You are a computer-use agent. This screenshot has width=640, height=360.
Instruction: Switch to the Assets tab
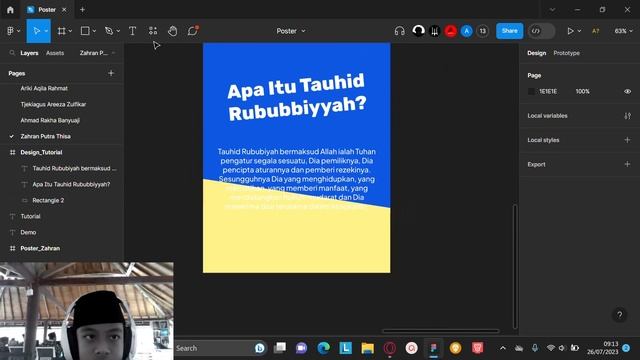55,53
